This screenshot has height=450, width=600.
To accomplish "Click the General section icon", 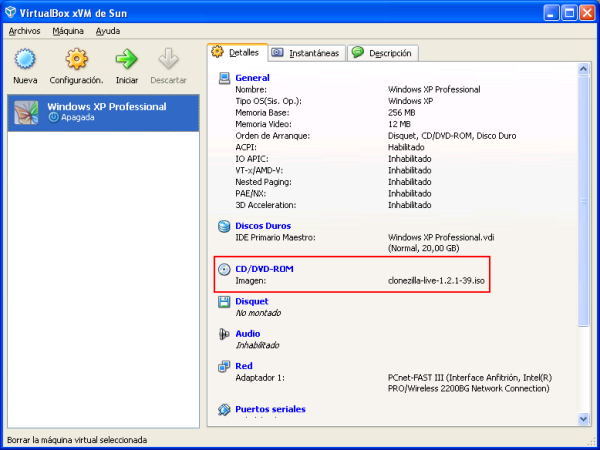I will (224, 78).
